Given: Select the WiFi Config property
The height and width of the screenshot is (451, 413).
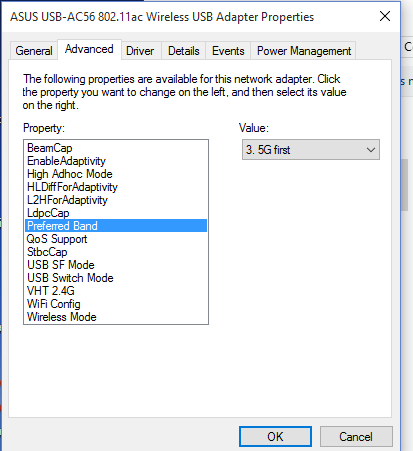Looking at the screenshot, I should pos(53,304).
